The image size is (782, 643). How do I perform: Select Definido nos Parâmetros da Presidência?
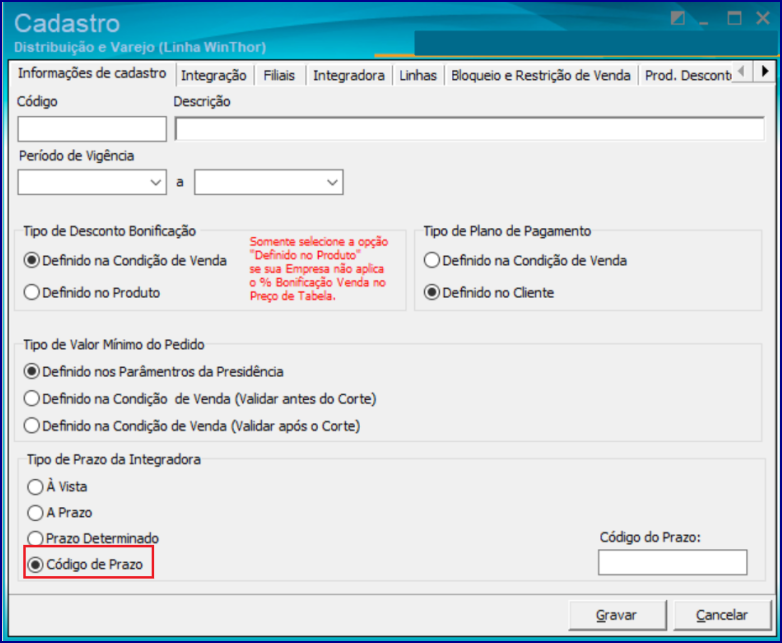[154, 372]
